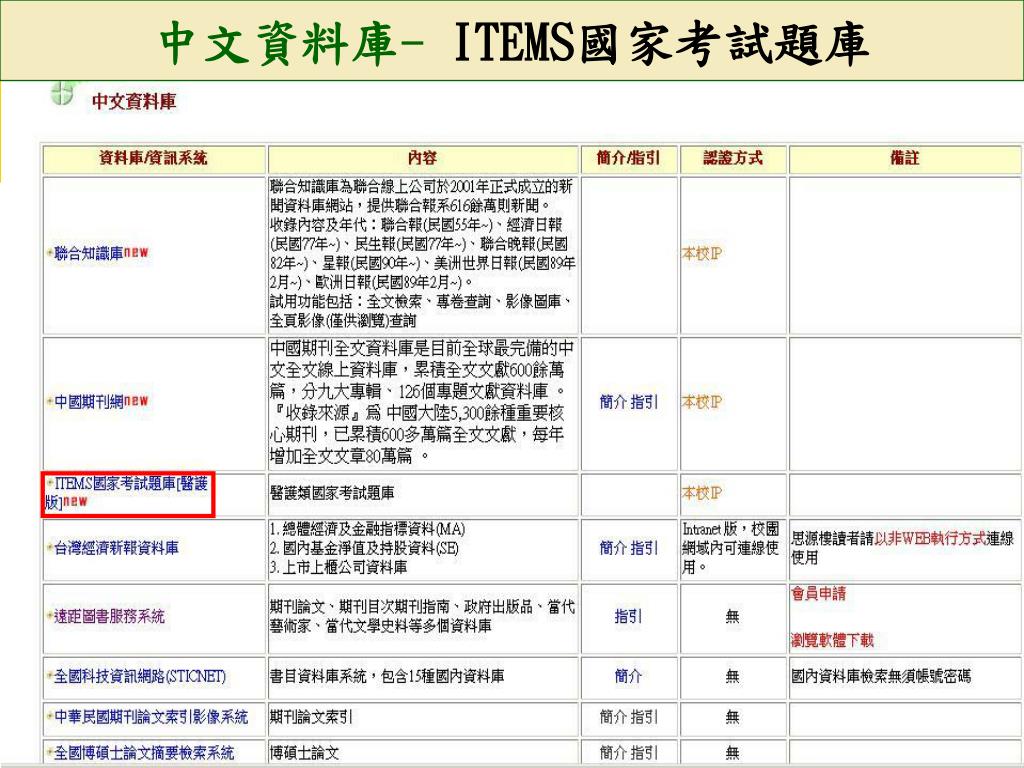Open the 瀏覽軟體下載 link

coord(832,640)
